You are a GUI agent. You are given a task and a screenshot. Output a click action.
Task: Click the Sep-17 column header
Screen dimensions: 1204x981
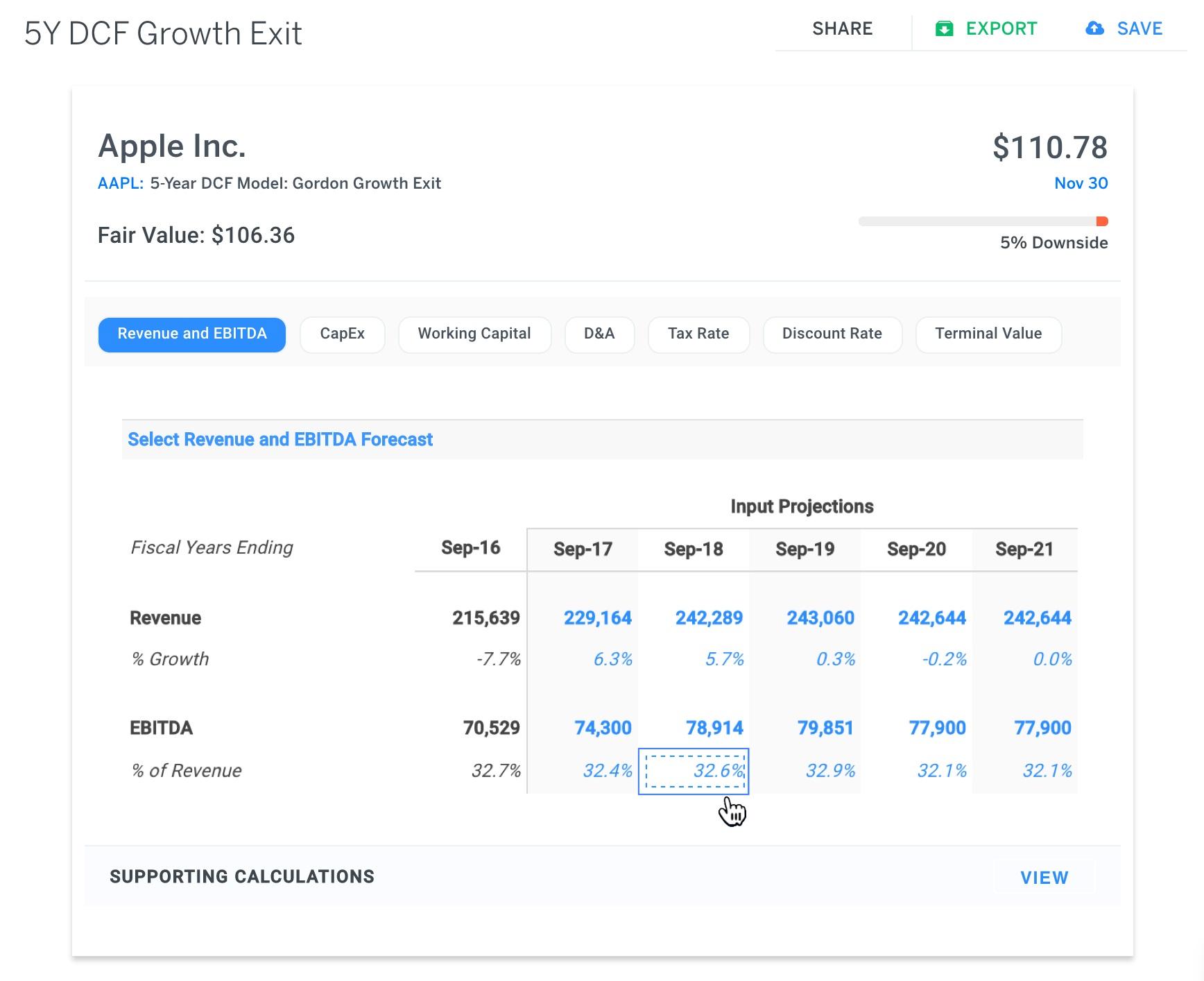click(x=583, y=549)
